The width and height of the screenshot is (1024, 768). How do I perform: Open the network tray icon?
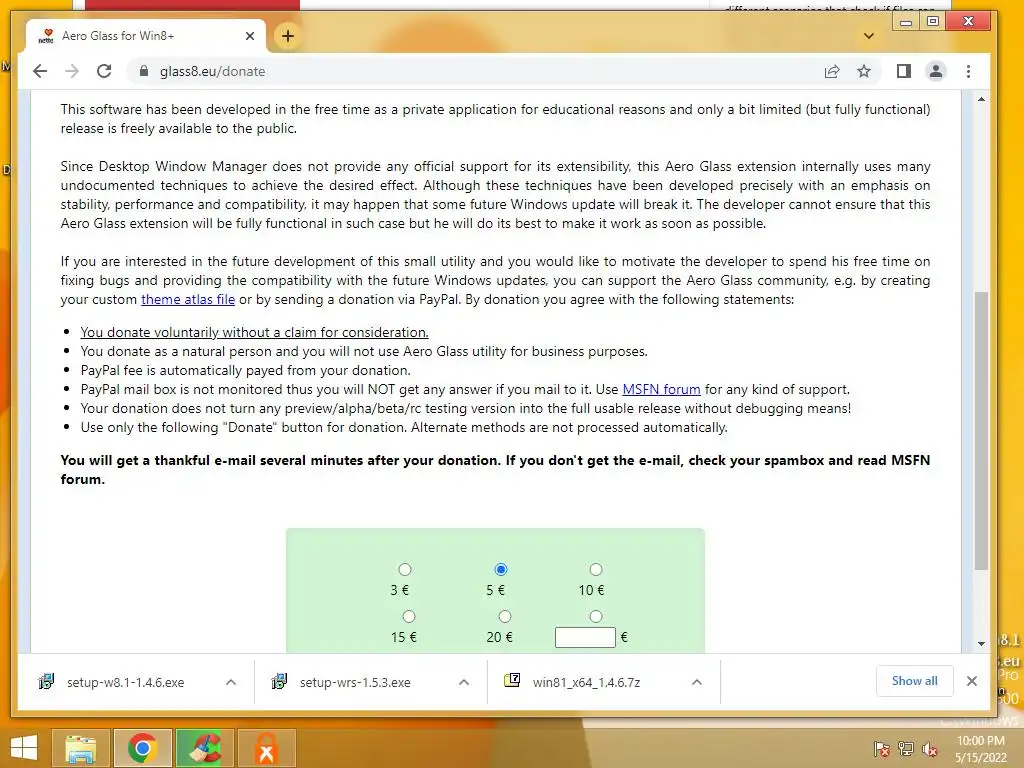point(906,749)
